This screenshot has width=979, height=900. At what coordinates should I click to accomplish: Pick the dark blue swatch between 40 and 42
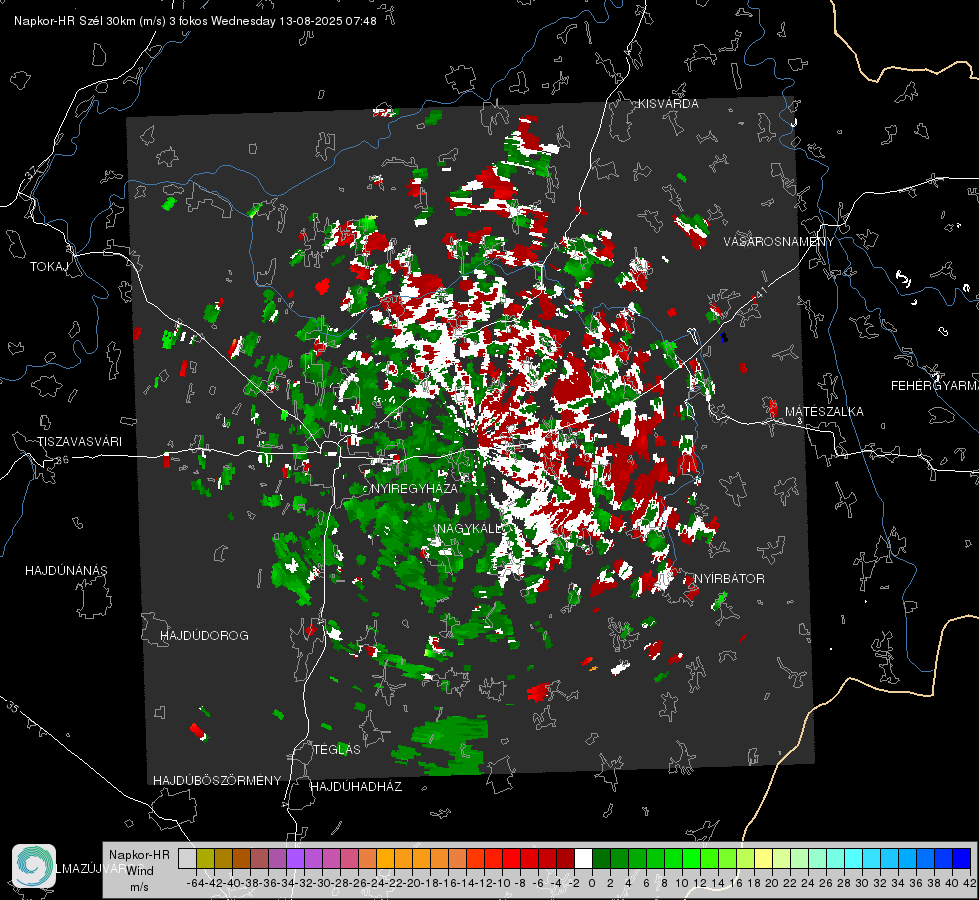tap(962, 858)
